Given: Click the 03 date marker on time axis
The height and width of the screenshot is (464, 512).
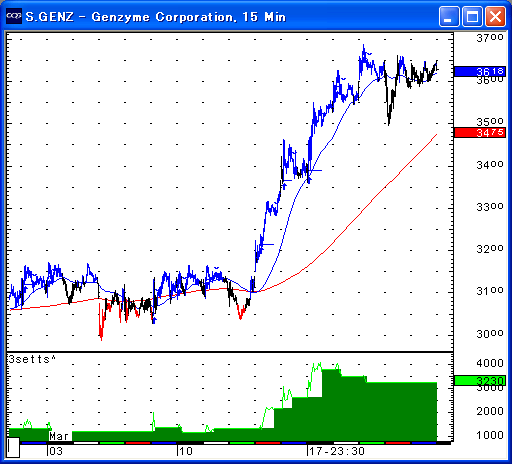Looking at the screenshot, I should tap(56, 451).
